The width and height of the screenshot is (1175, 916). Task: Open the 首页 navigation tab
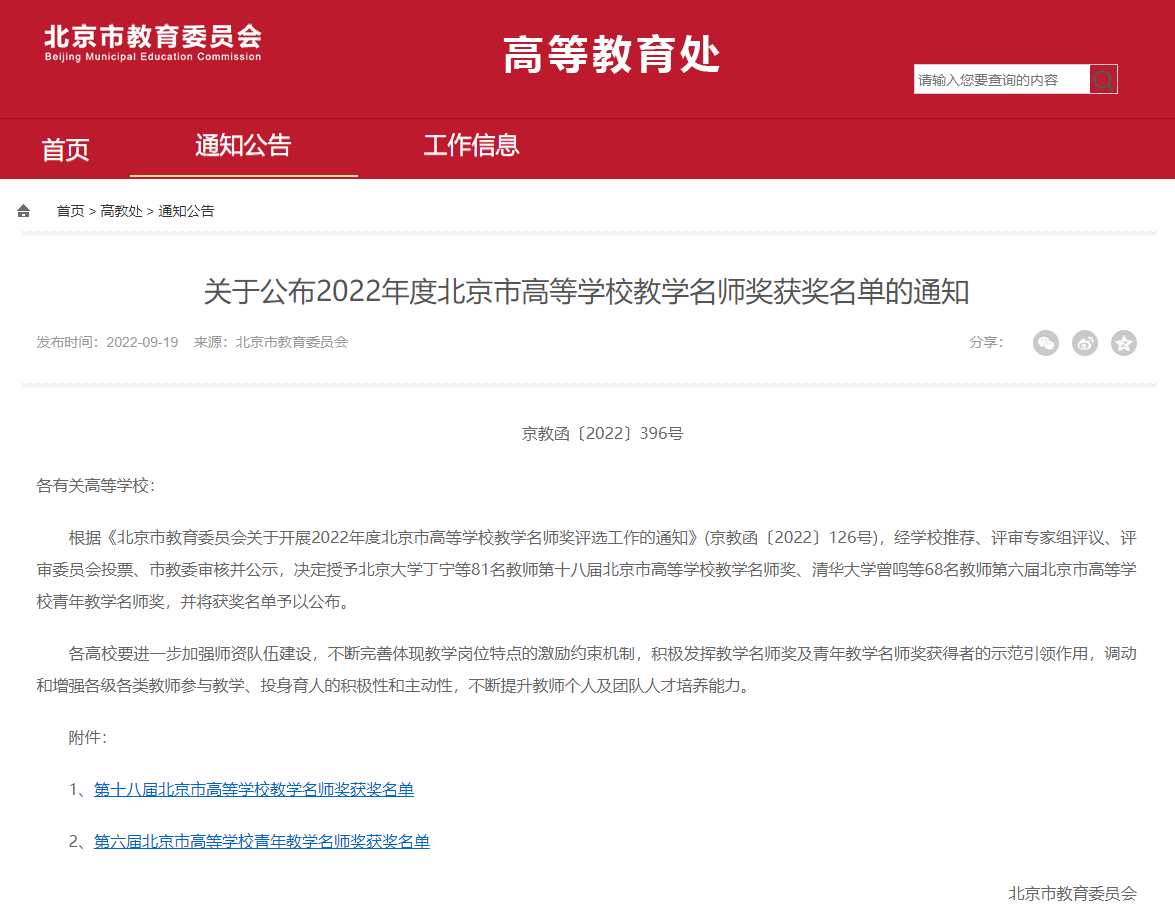tap(65, 150)
